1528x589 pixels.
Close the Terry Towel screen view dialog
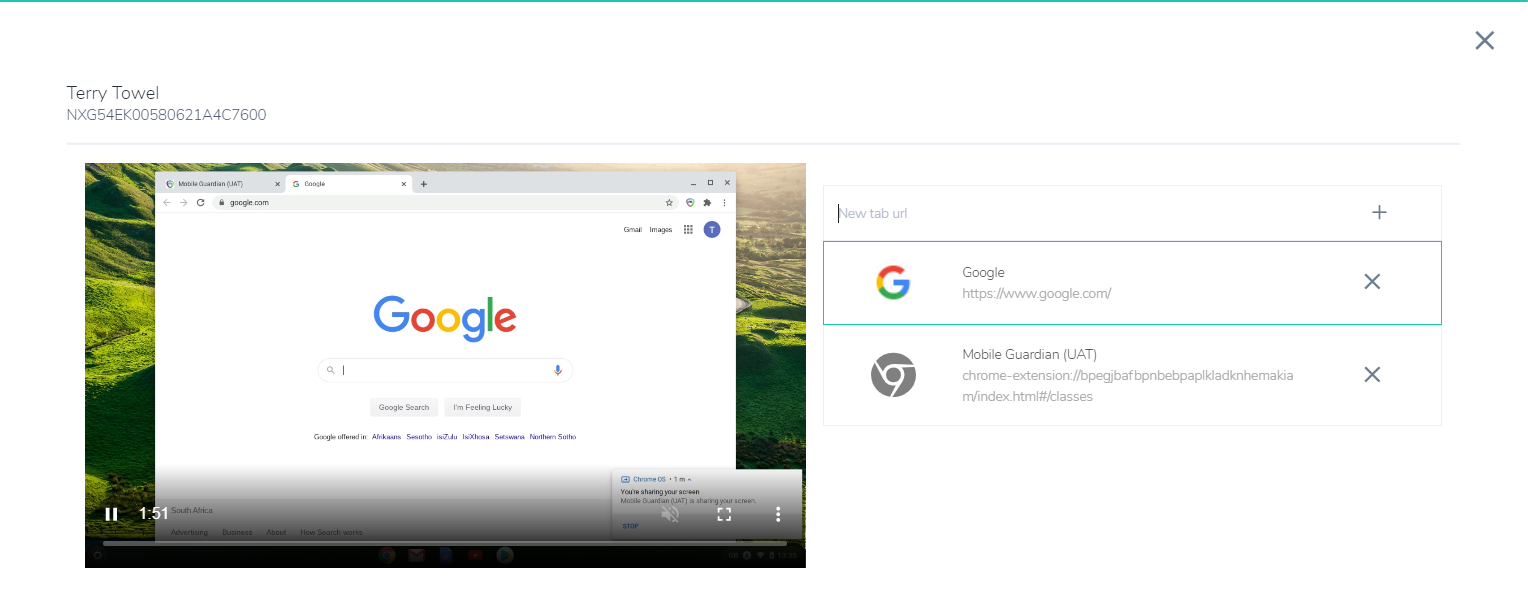point(1485,40)
